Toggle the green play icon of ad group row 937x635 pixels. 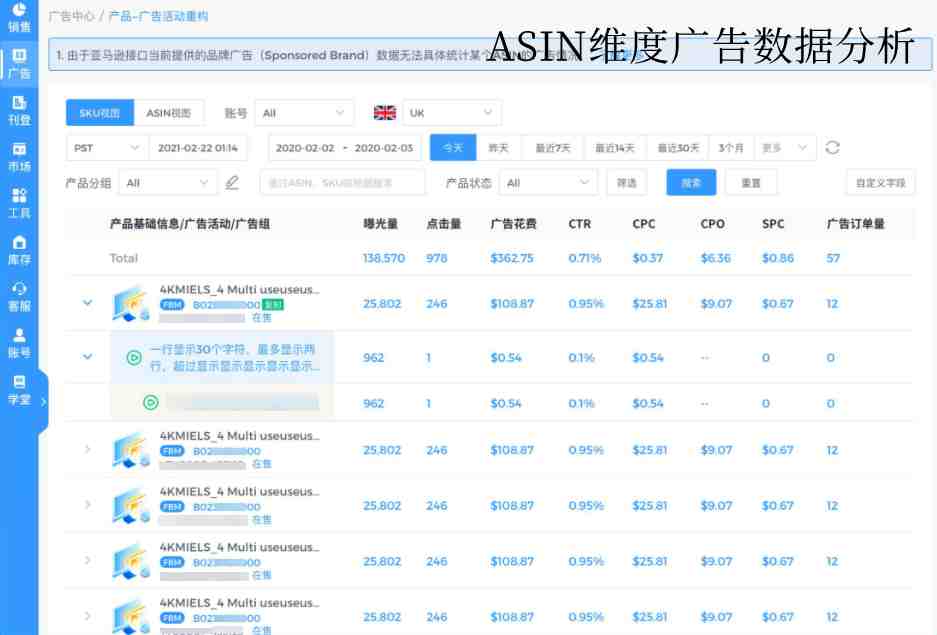[x=150, y=403]
